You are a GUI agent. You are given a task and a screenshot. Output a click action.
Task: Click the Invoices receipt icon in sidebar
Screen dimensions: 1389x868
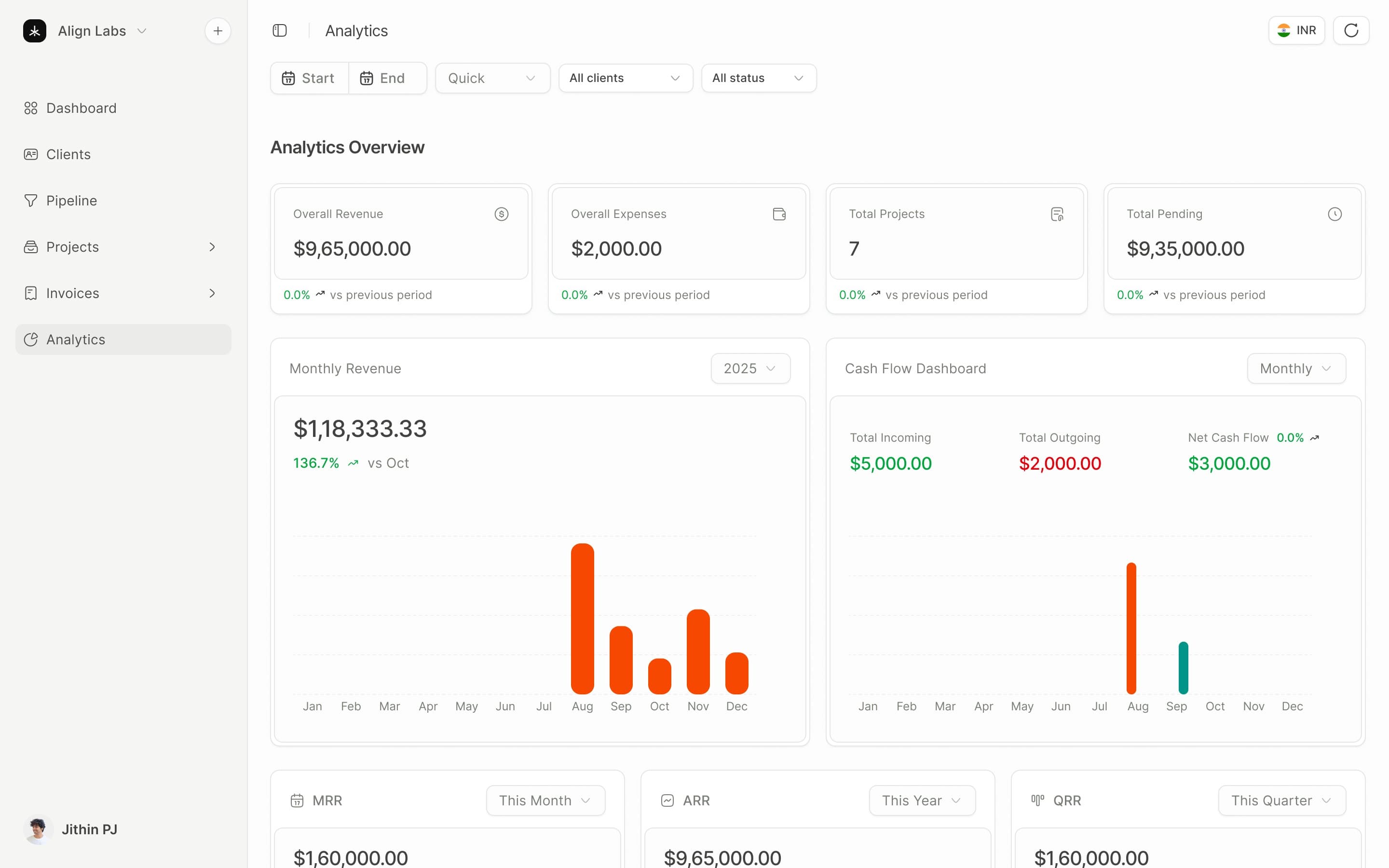pyautogui.click(x=31, y=293)
